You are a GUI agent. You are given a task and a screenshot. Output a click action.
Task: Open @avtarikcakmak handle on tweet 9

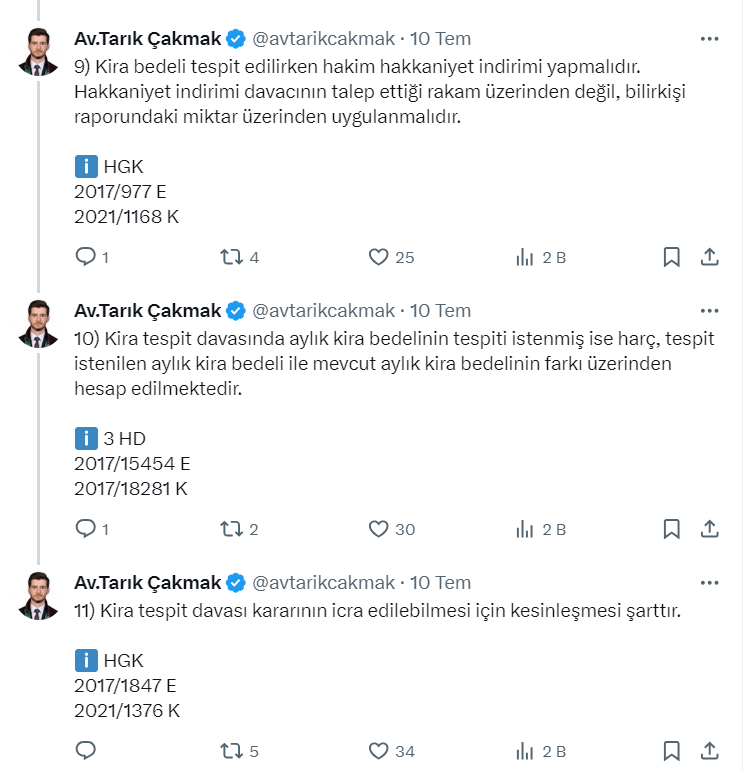pos(324,39)
